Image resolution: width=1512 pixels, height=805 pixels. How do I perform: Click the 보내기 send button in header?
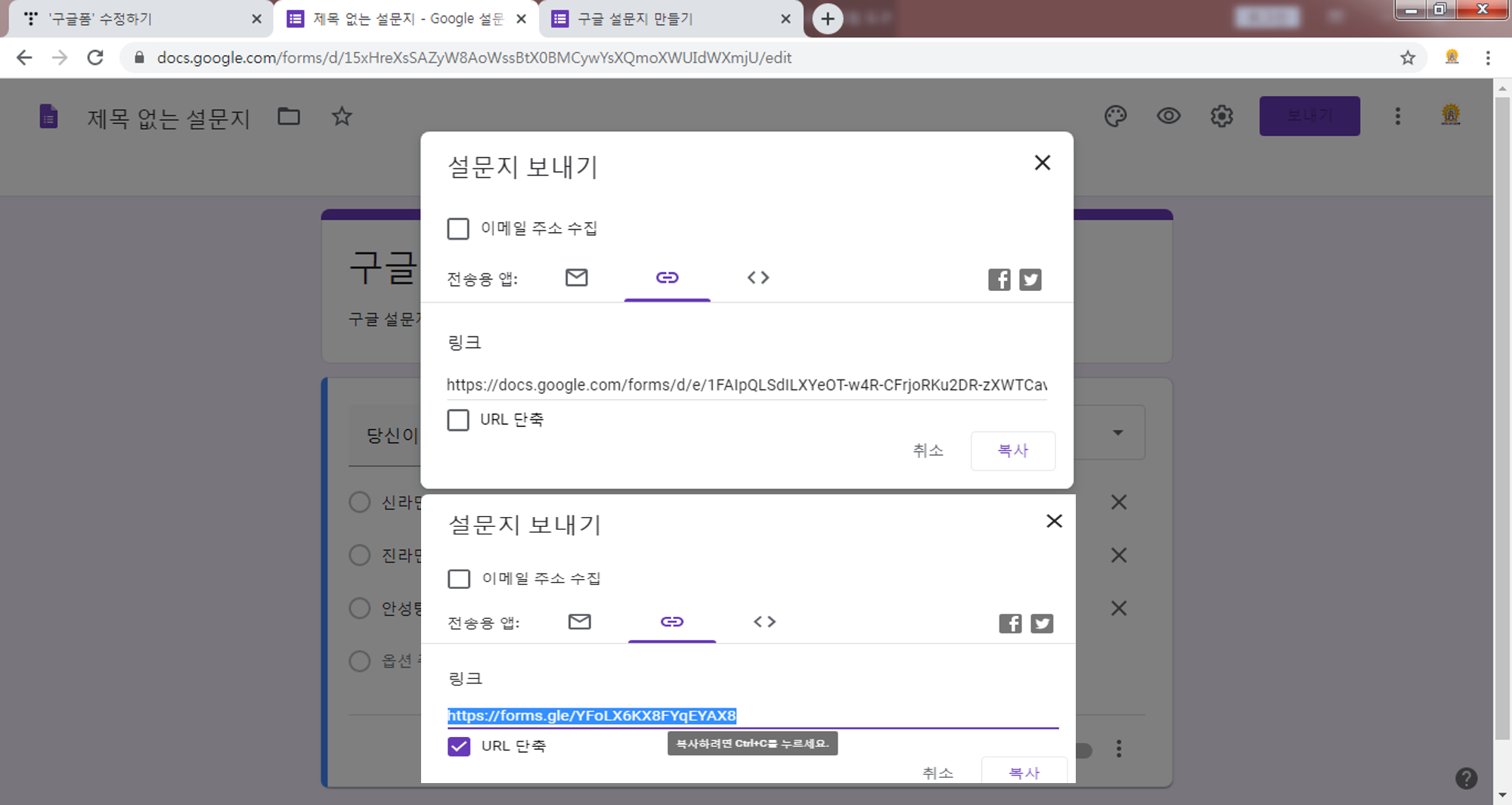click(x=1309, y=116)
